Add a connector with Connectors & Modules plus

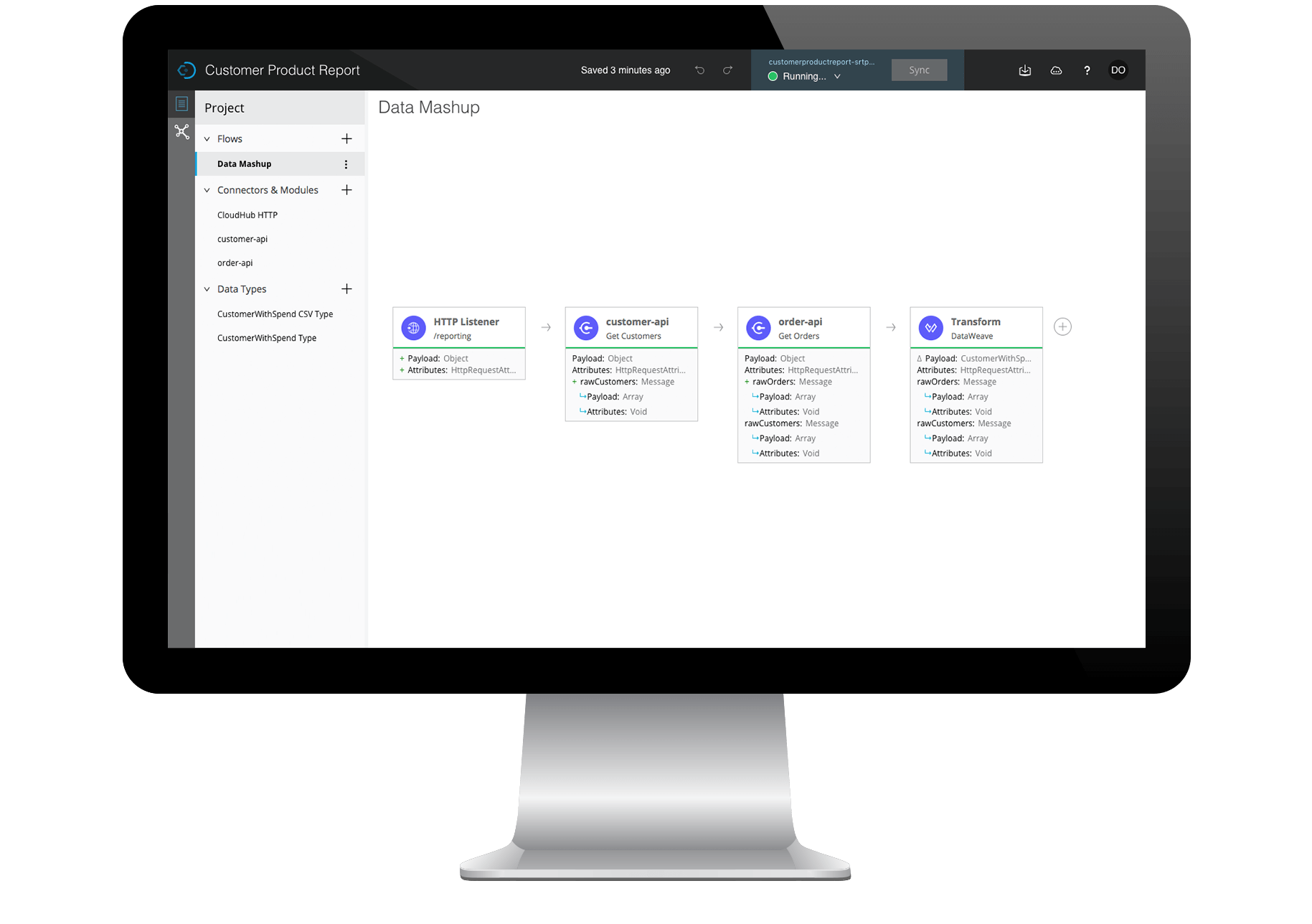346,190
